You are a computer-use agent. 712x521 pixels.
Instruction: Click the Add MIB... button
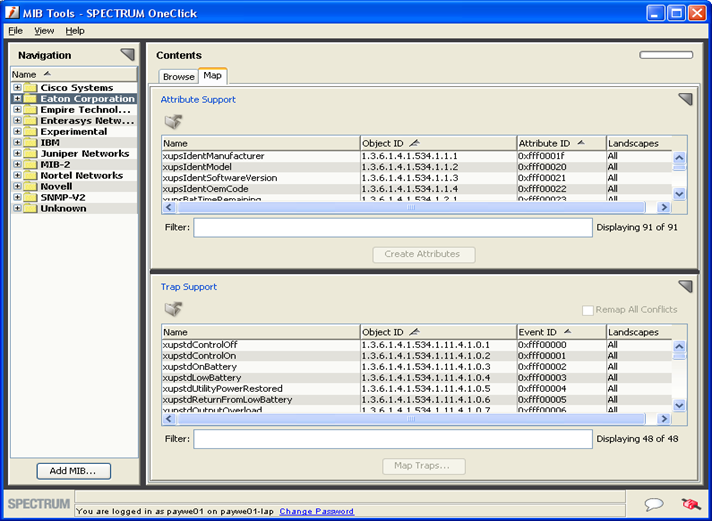click(73, 471)
